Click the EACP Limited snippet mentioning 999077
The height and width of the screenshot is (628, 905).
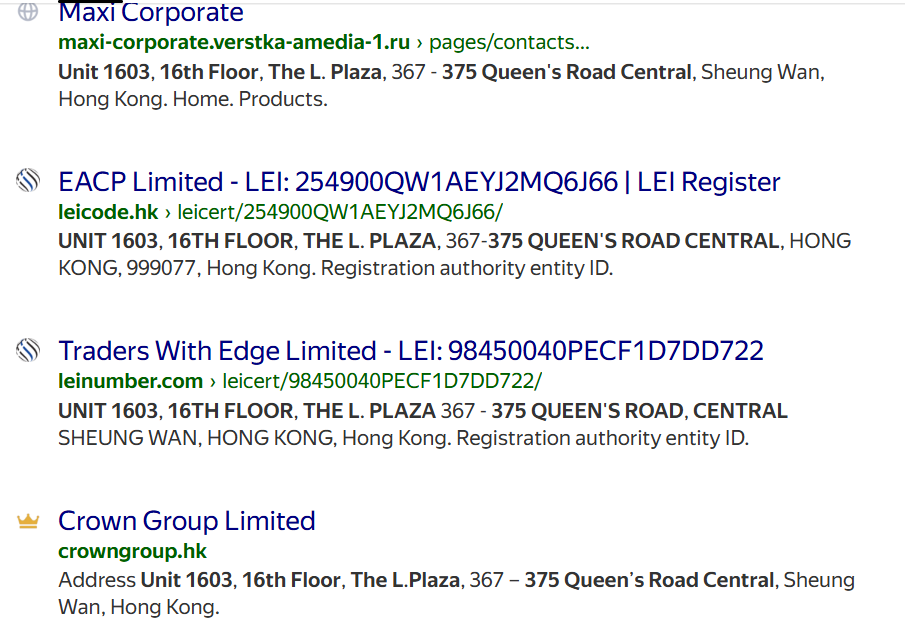(x=455, y=255)
